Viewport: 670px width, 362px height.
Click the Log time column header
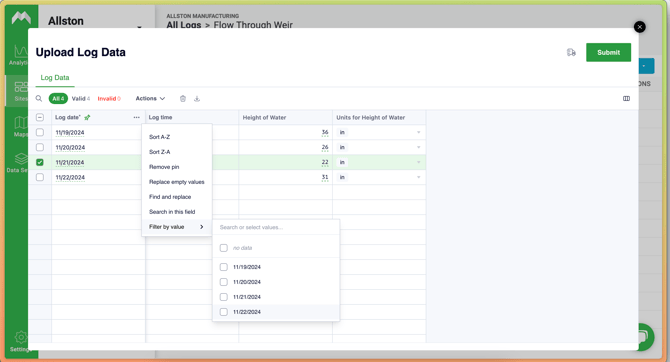(x=192, y=118)
